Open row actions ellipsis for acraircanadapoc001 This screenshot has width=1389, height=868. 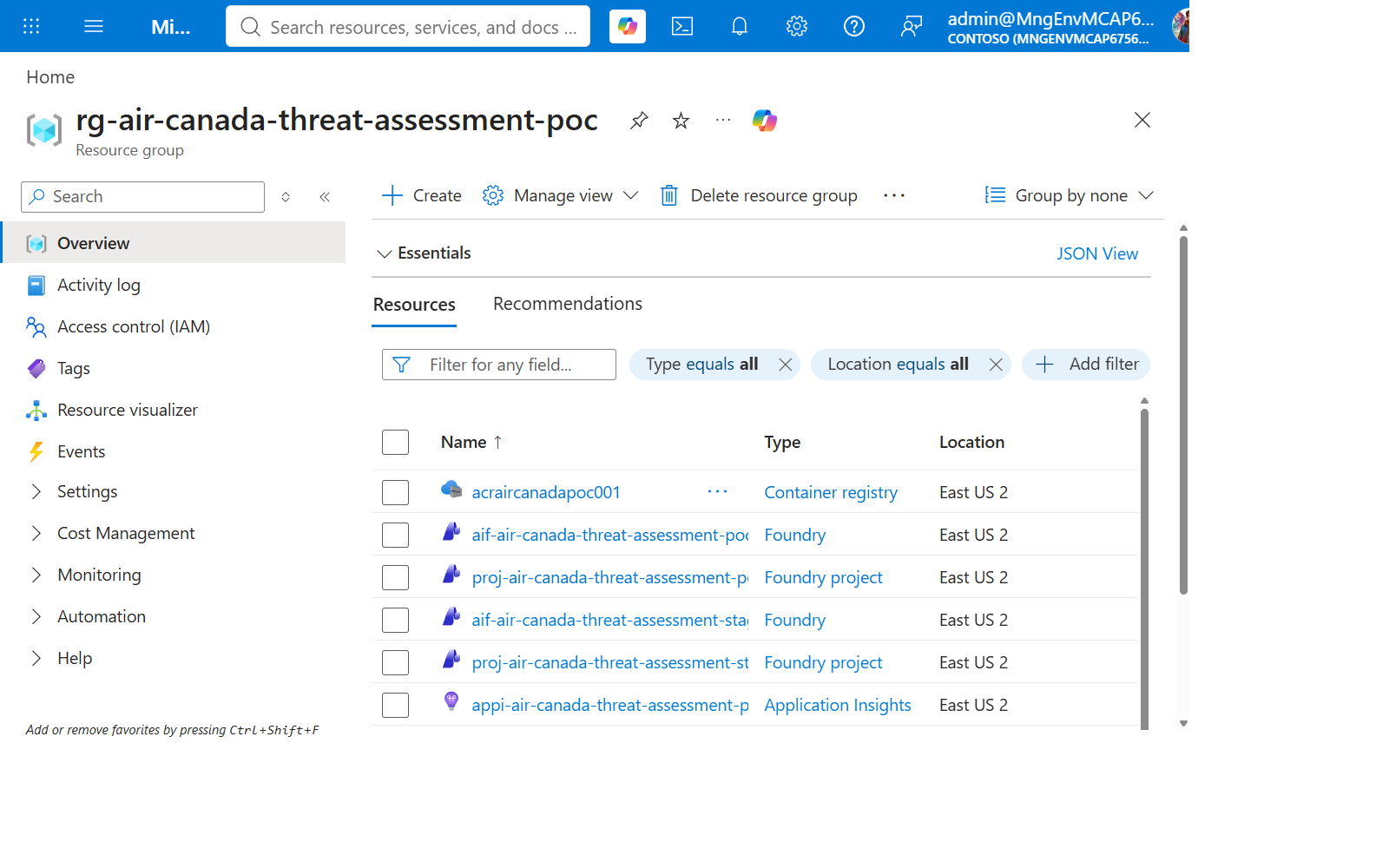tap(717, 491)
